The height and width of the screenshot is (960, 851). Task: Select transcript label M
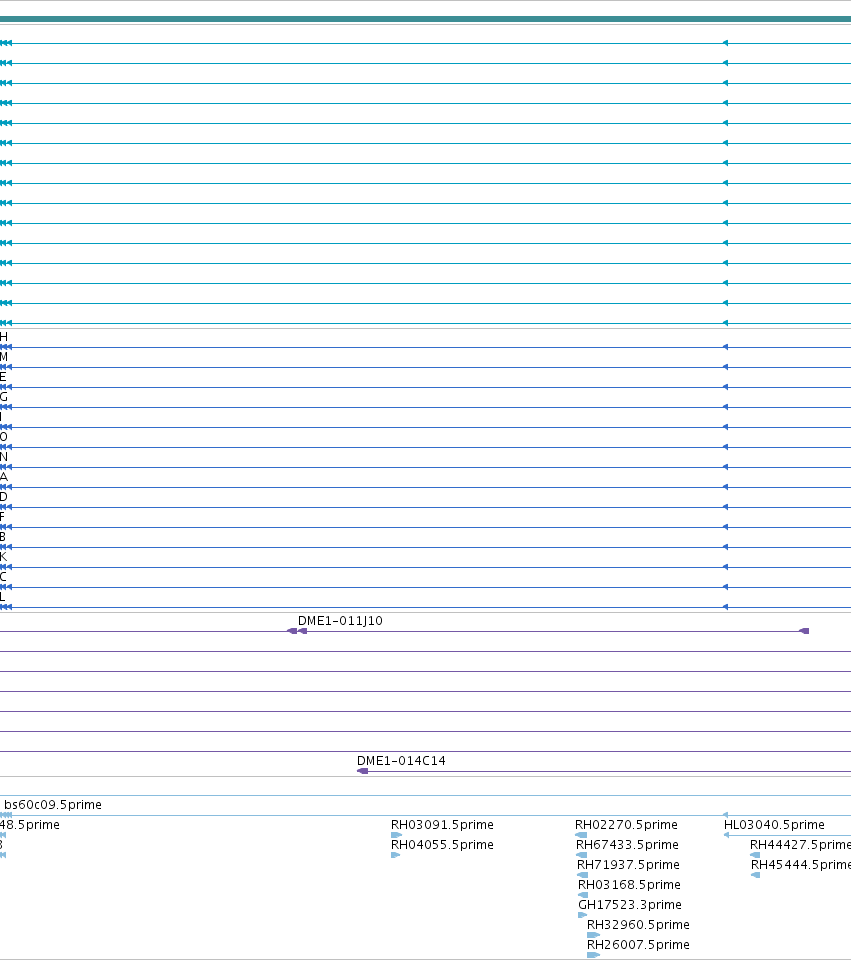pyautogui.click(x=4, y=357)
